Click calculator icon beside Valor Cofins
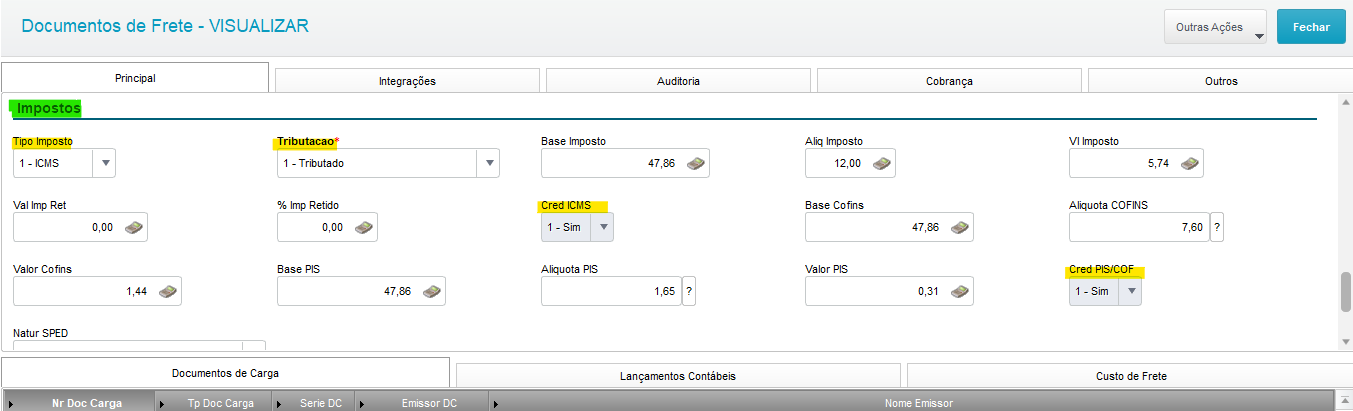Viewport: 1353px width, 411px height. pyautogui.click(x=168, y=291)
